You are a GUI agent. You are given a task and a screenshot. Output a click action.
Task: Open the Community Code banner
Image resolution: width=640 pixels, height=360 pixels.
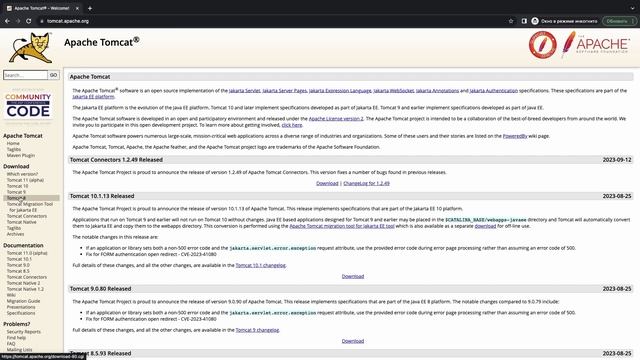tap(28, 106)
